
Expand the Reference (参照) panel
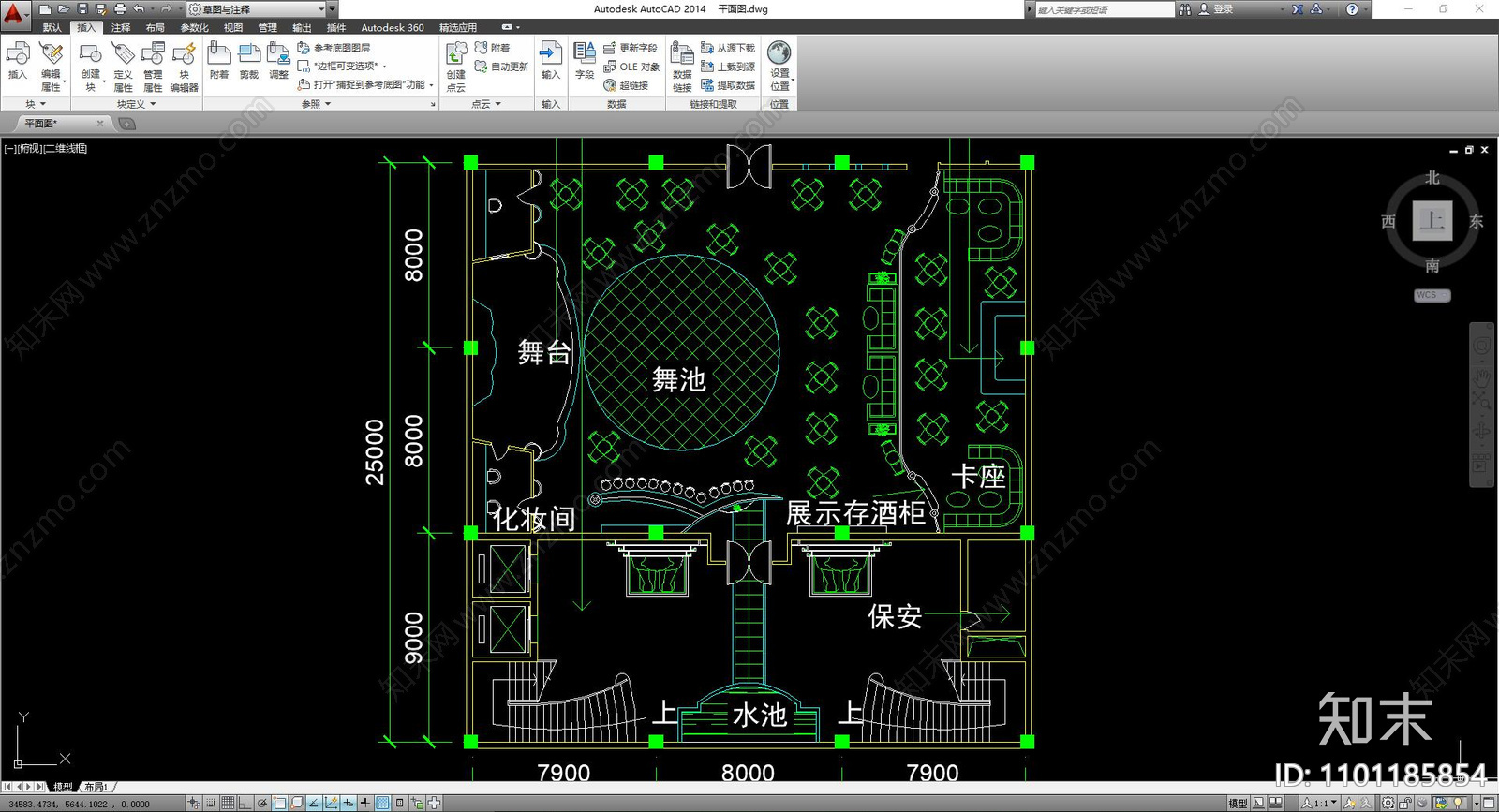click(316, 104)
